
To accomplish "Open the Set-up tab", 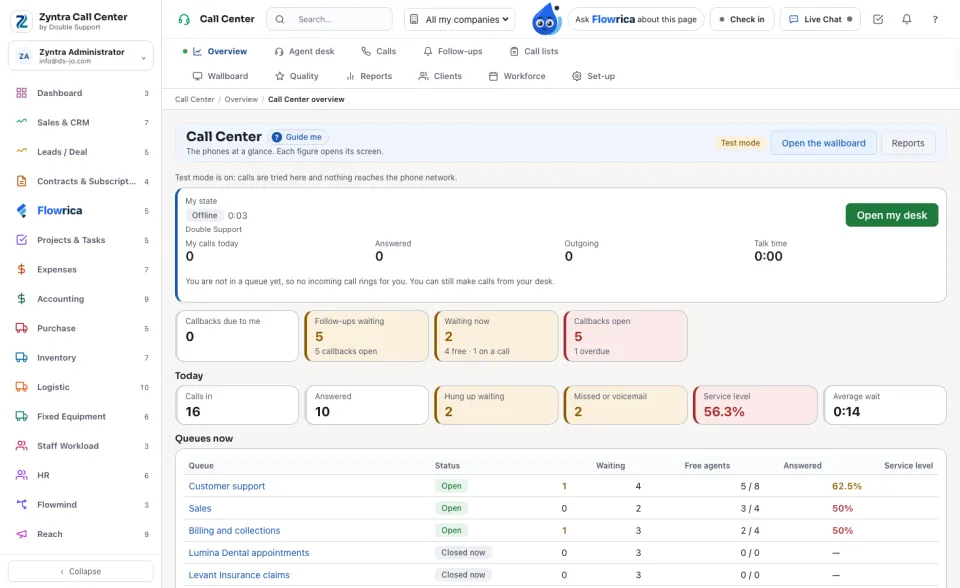I will click(x=593, y=76).
